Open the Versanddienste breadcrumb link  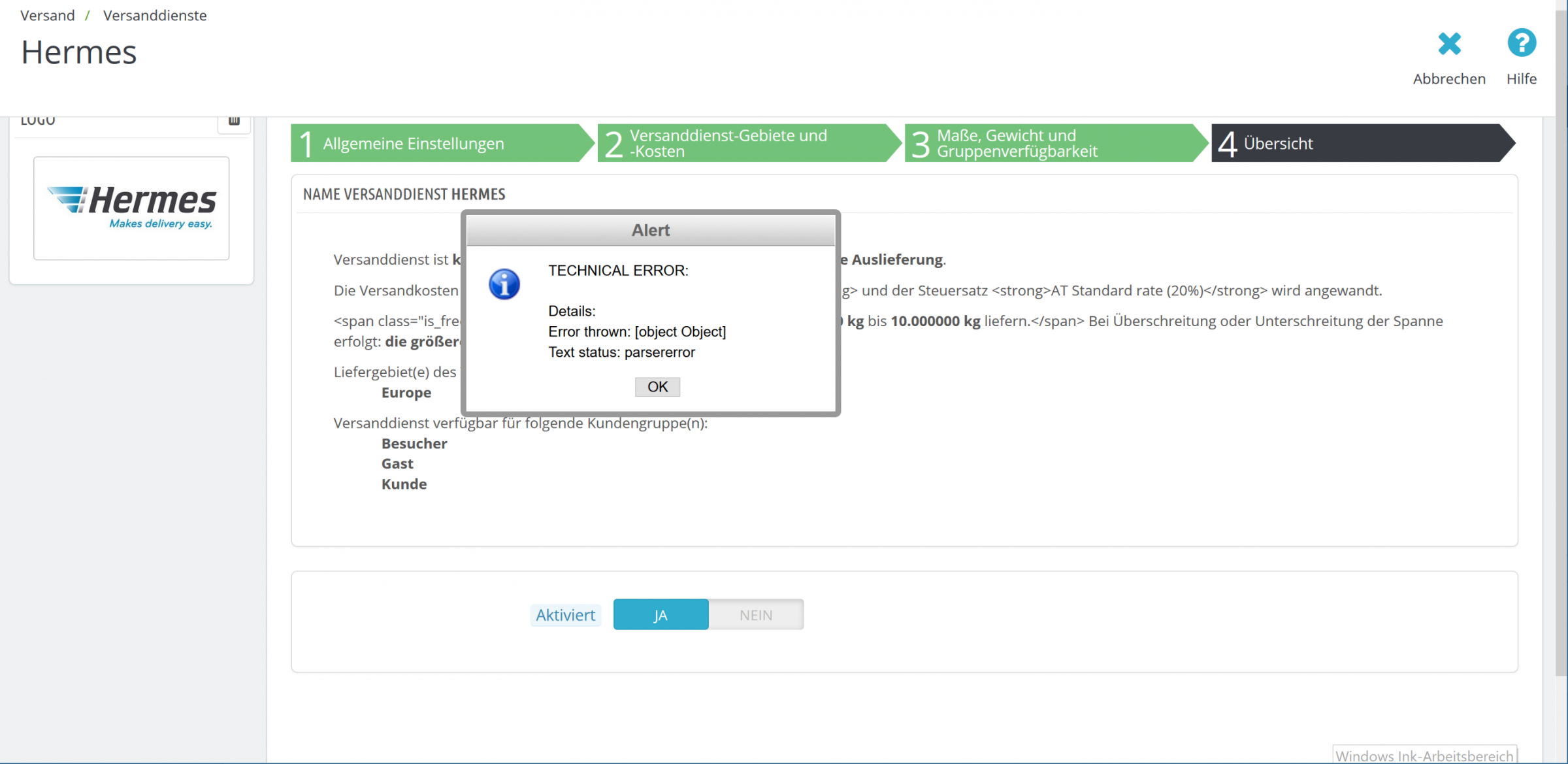click(155, 15)
